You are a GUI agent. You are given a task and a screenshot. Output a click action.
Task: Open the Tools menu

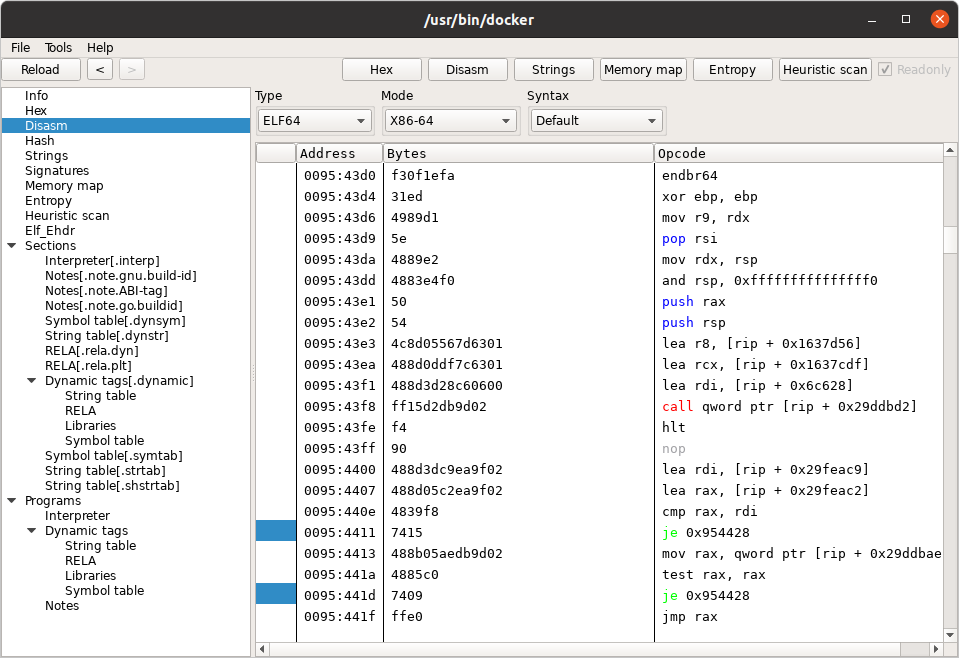[x=58, y=47]
